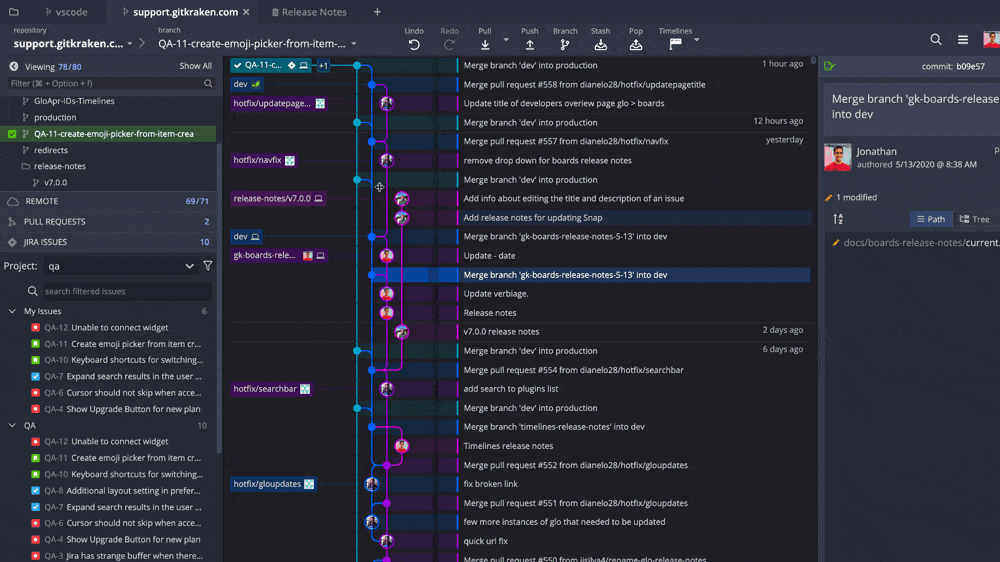1000x562 pixels.
Task: Expand the REMOTE section
Action: 108,201
